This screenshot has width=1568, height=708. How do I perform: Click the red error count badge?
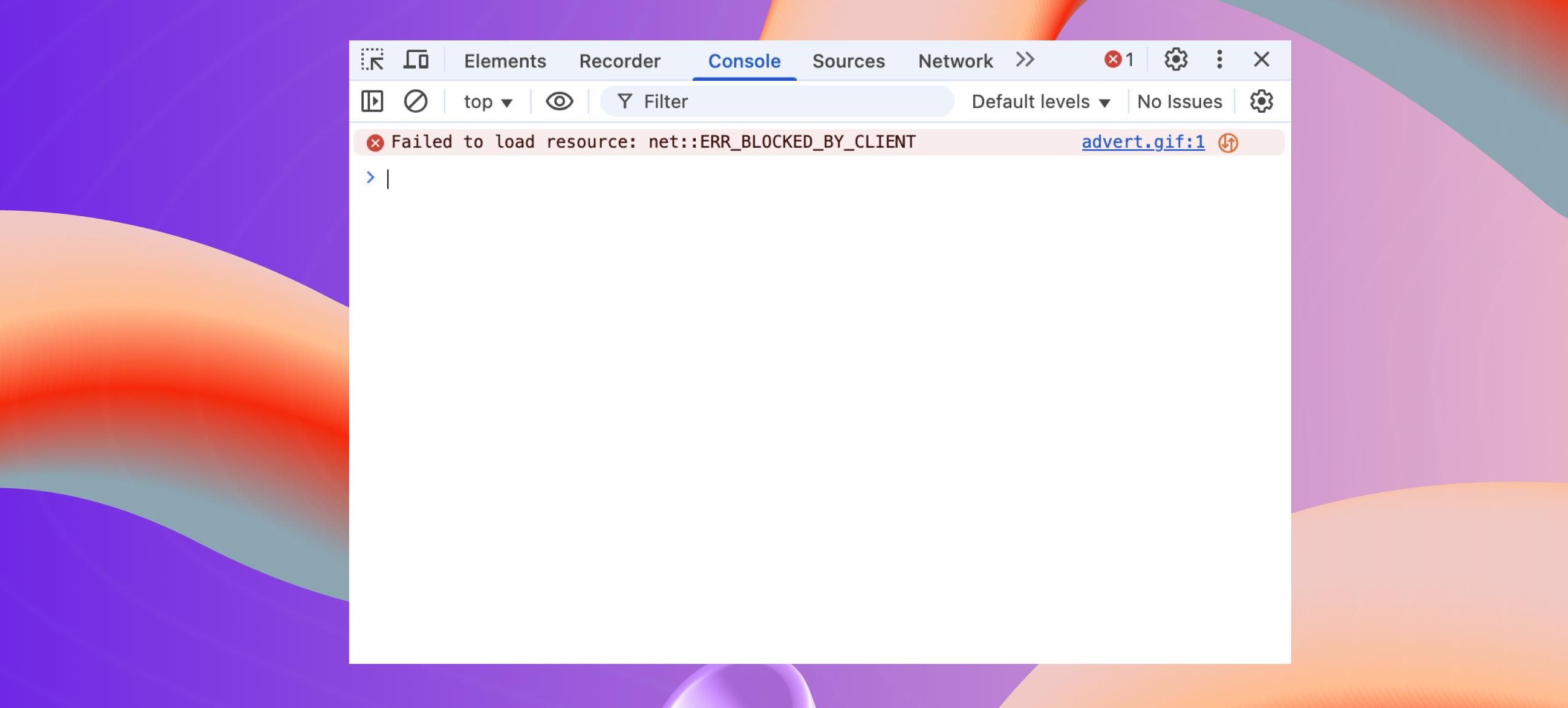coord(1119,60)
